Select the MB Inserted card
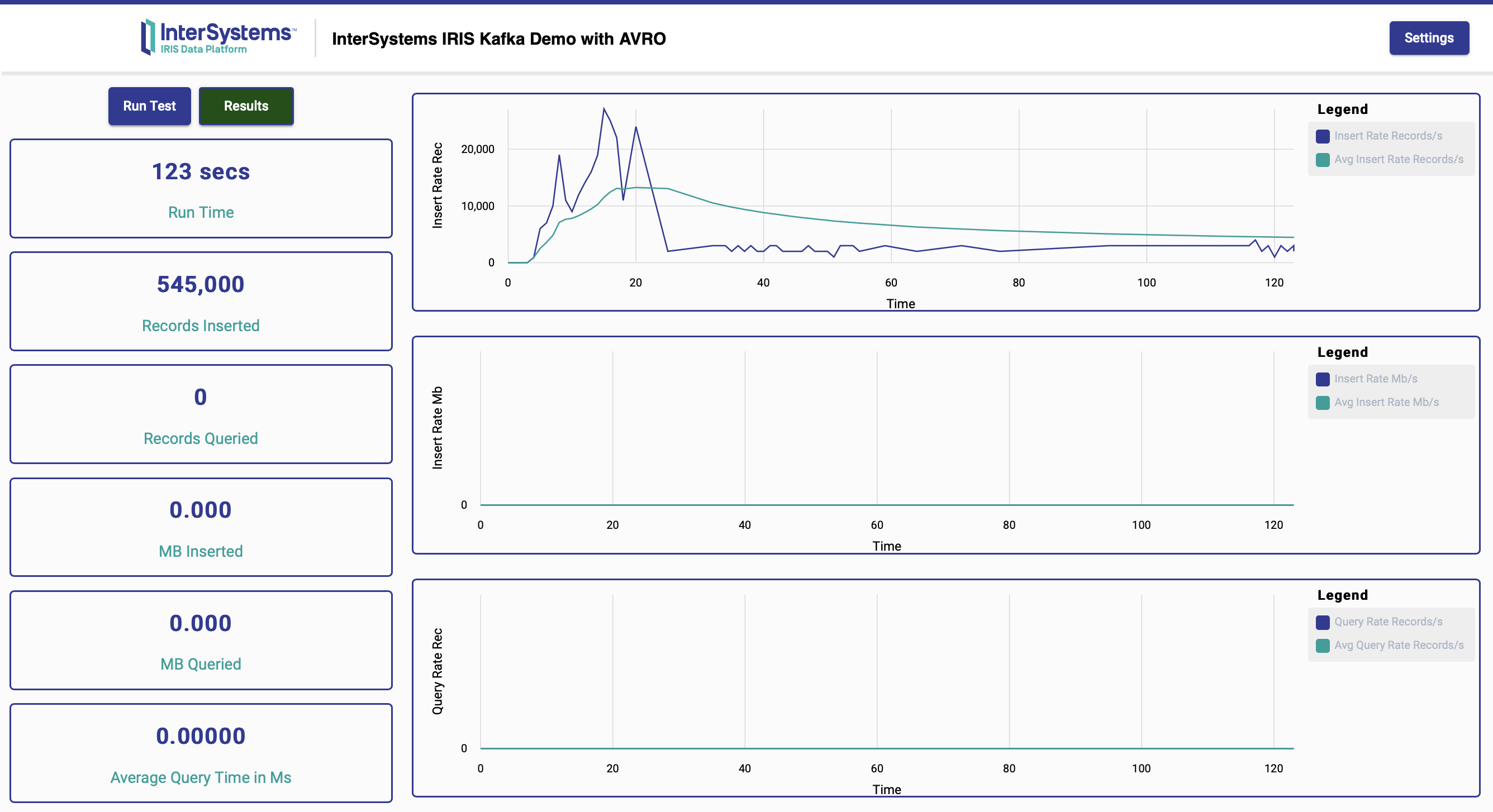The width and height of the screenshot is (1493, 812). coord(201,527)
